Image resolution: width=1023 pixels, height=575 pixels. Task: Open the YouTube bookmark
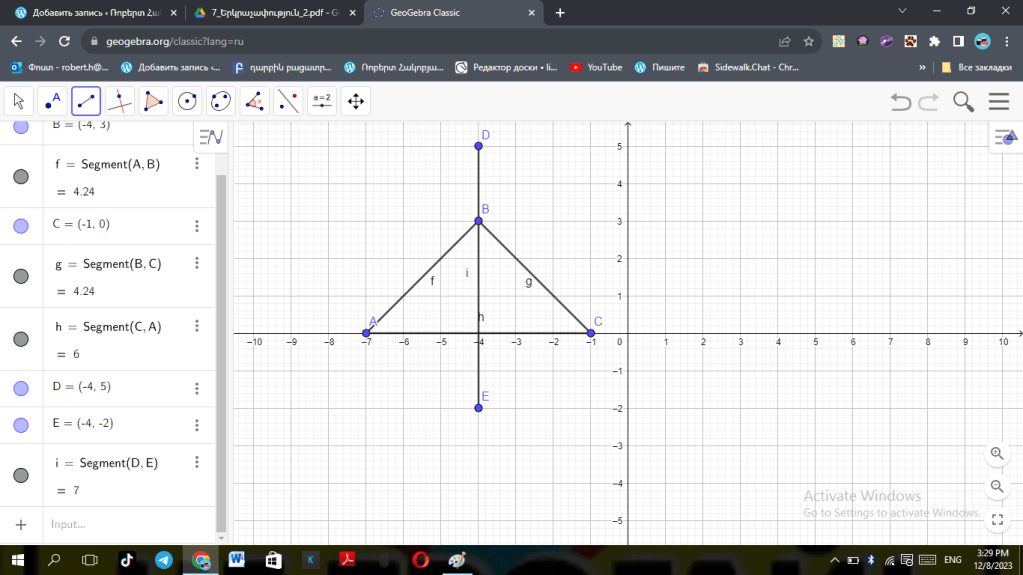[x=596, y=68]
